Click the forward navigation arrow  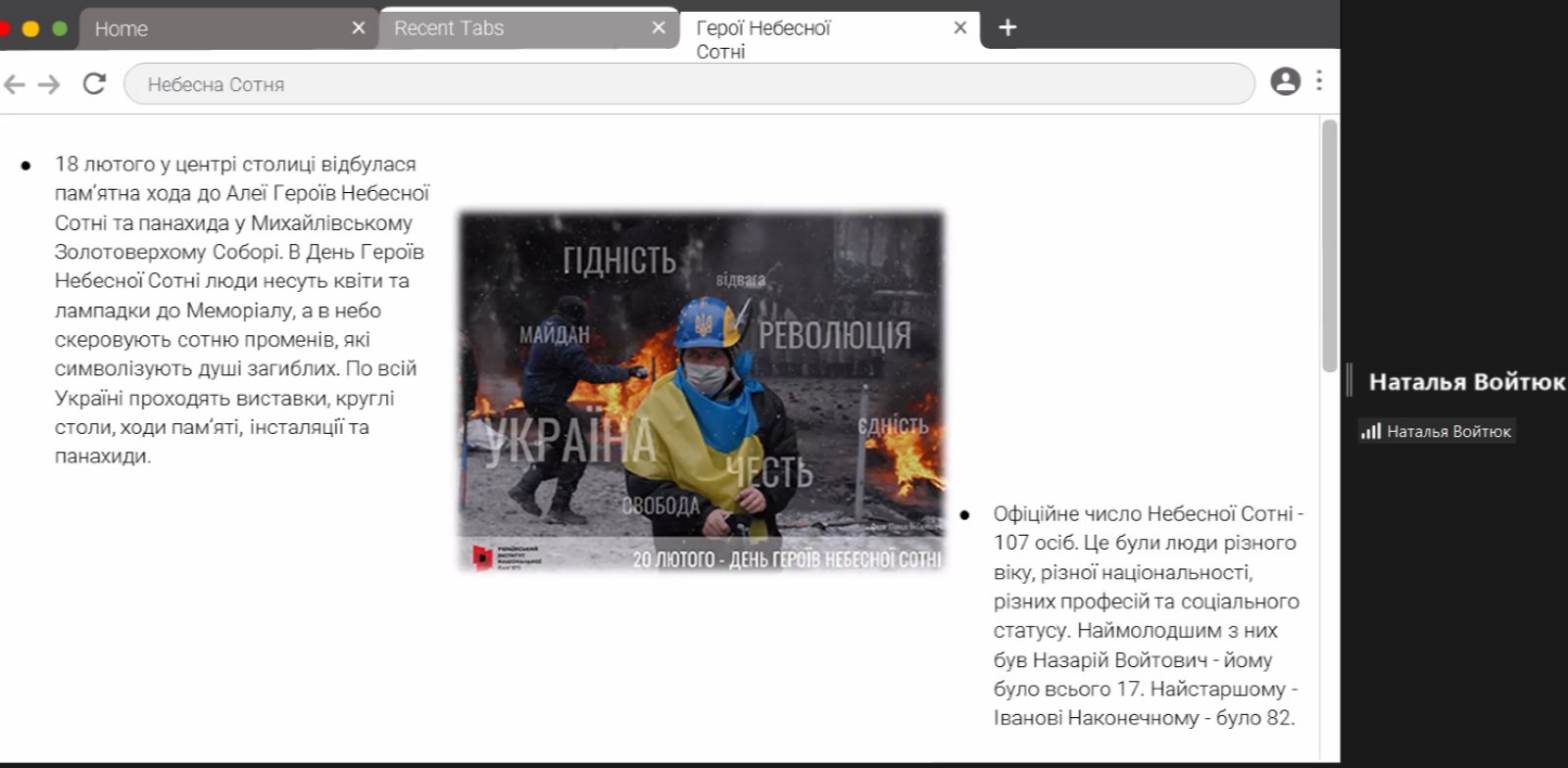point(49,84)
